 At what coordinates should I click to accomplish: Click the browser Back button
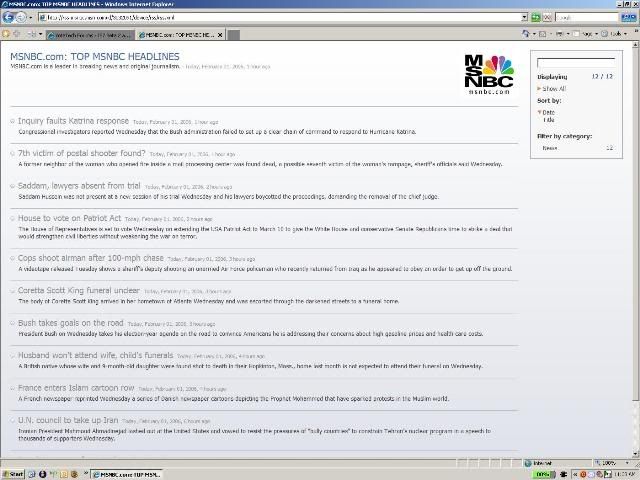10,18
